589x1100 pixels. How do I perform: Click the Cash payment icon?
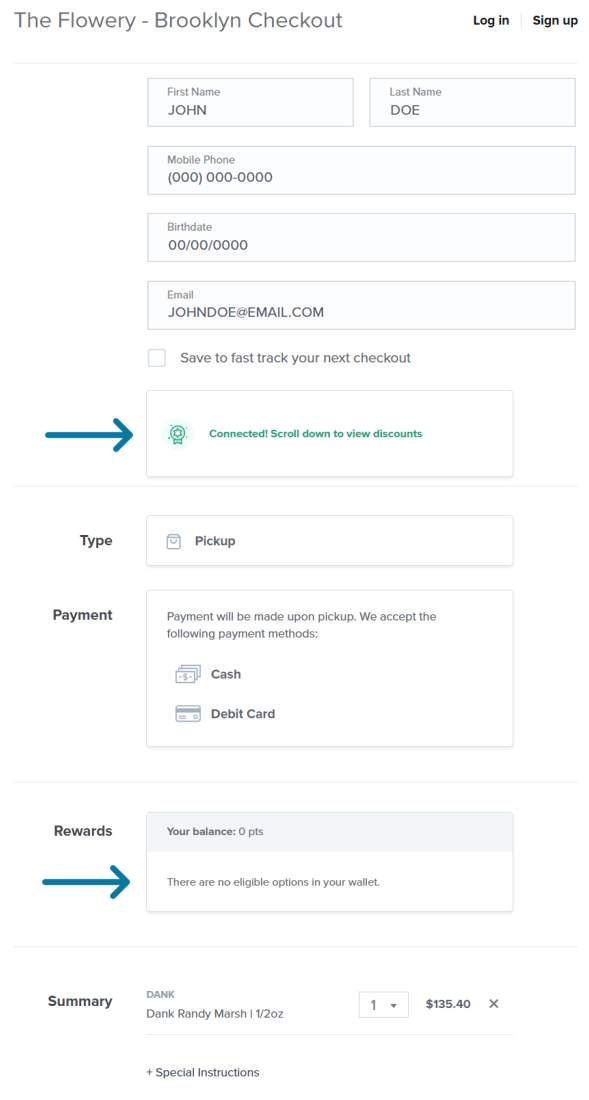[x=188, y=674]
